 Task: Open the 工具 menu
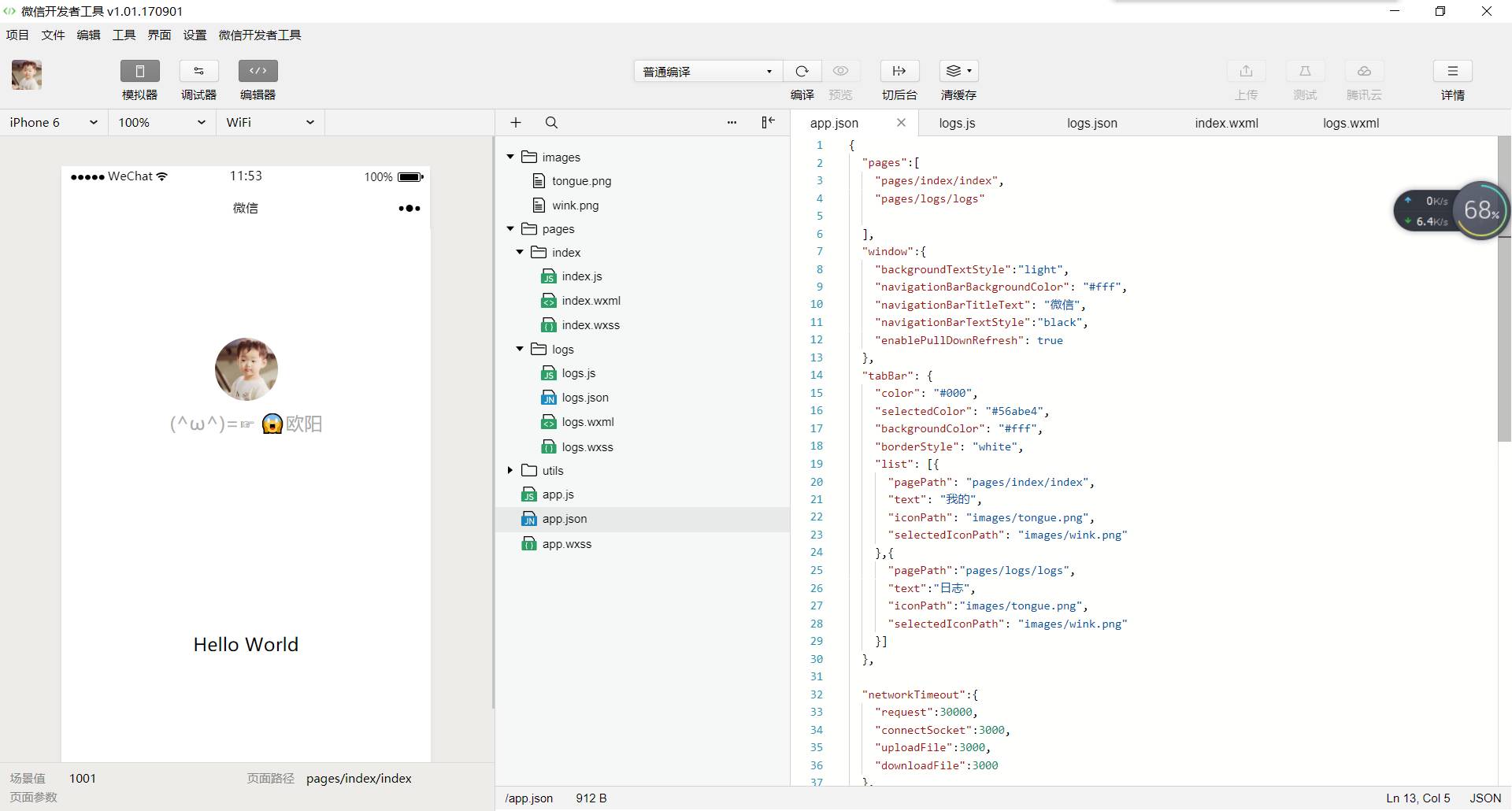[124, 35]
